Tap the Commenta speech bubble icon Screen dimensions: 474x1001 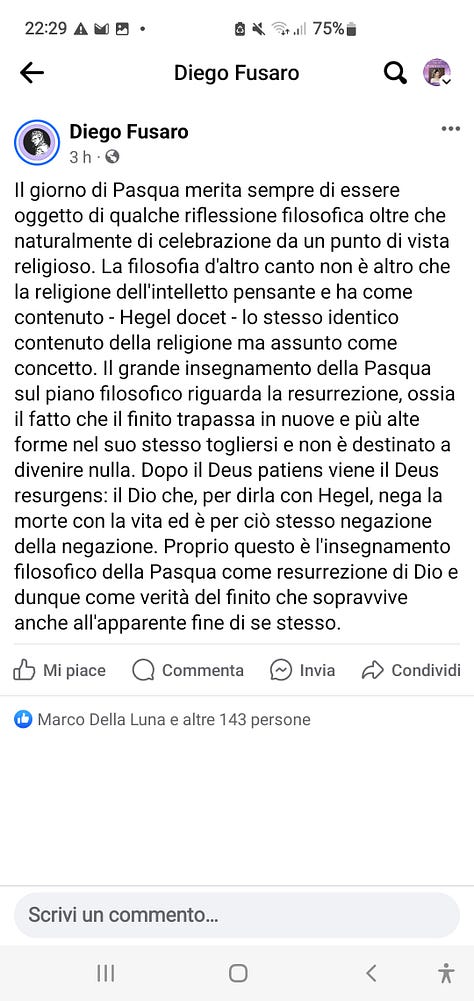[x=144, y=670]
